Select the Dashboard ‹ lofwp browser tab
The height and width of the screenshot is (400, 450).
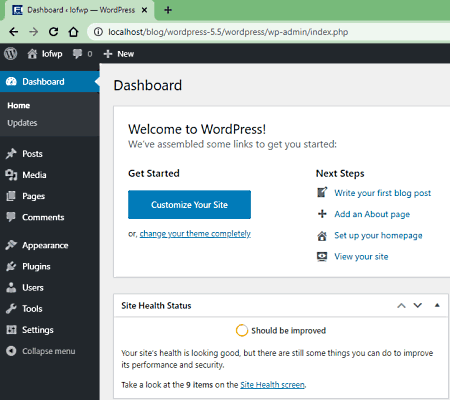pos(79,10)
